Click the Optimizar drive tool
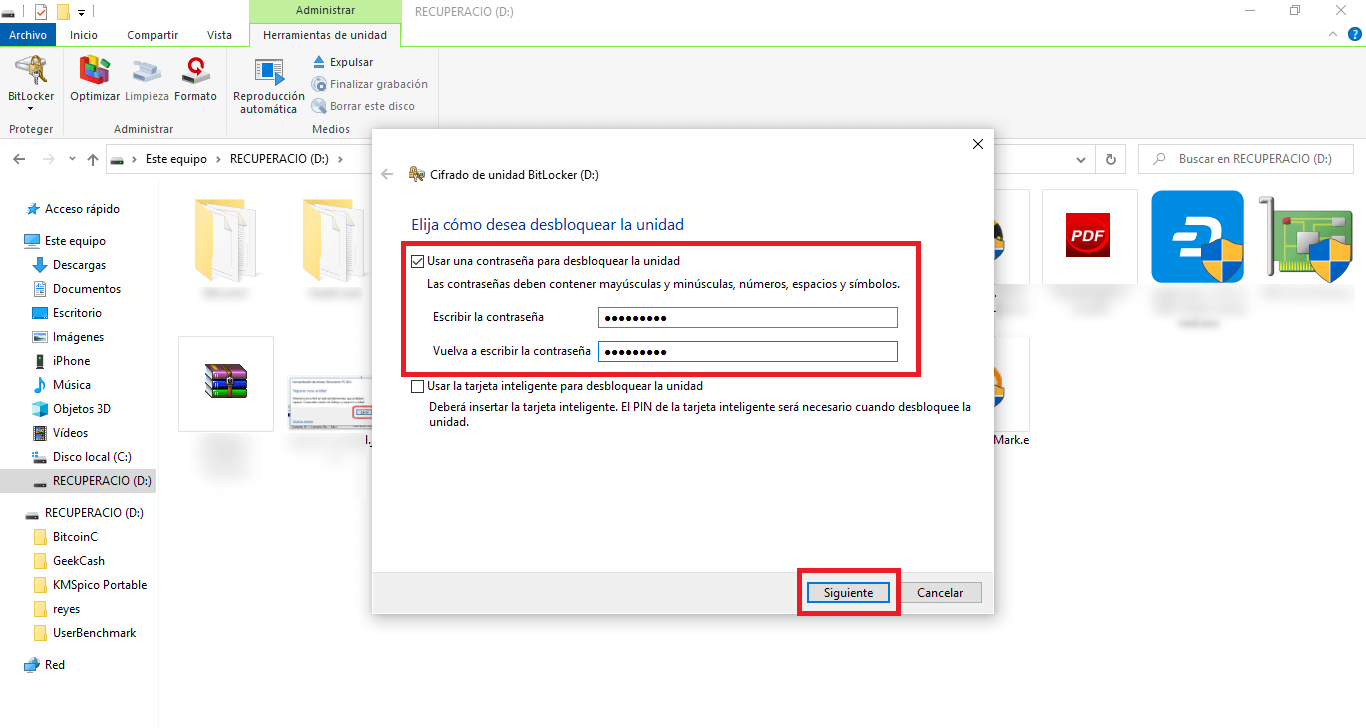The width and height of the screenshot is (1366, 728). [x=95, y=79]
